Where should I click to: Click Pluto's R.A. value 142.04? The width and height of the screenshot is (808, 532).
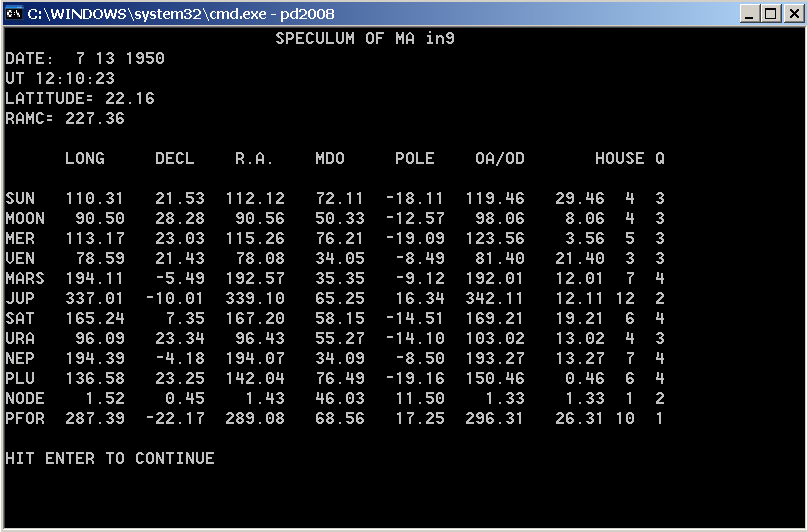coord(260,379)
